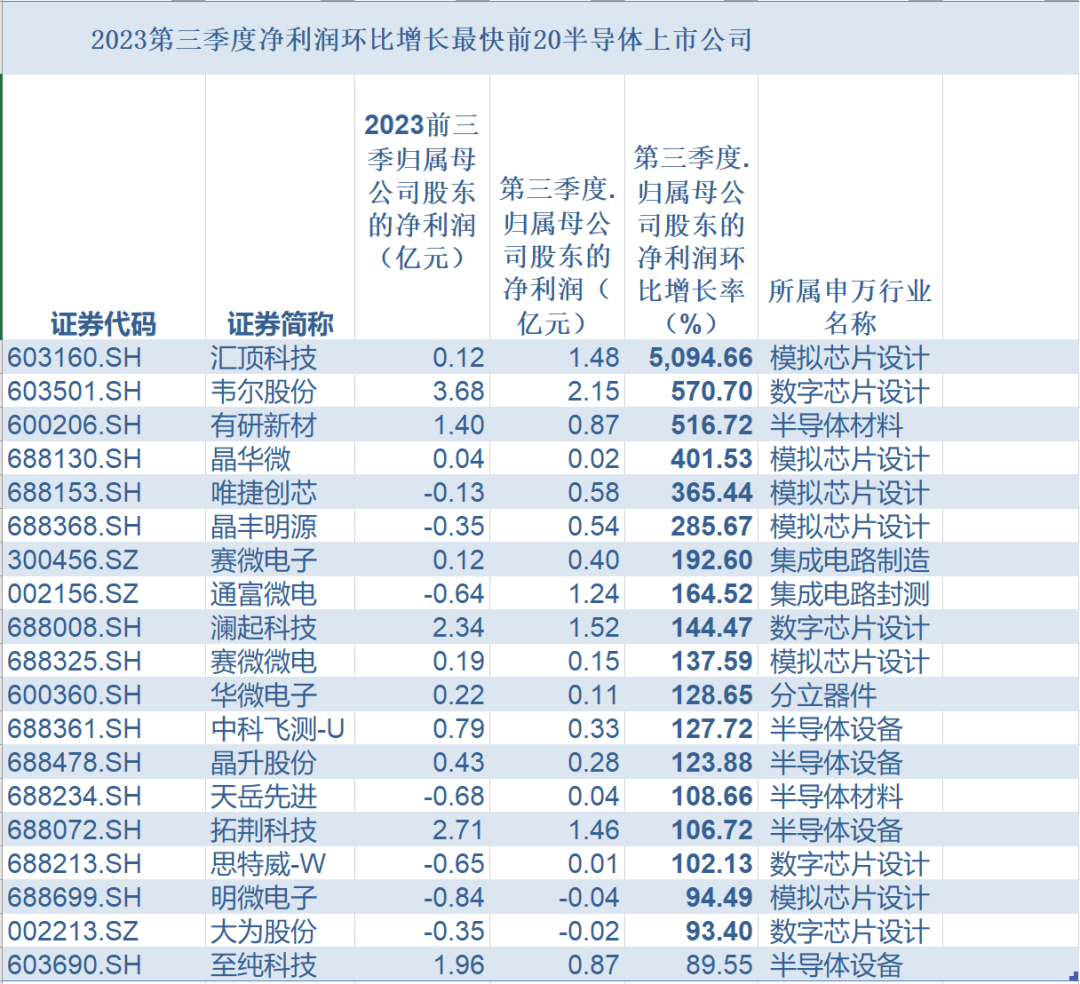Select the value 570.70
Image resolution: width=1080 pixels, height=984 pixels.
pyautogui.click(x=712, y=391)
